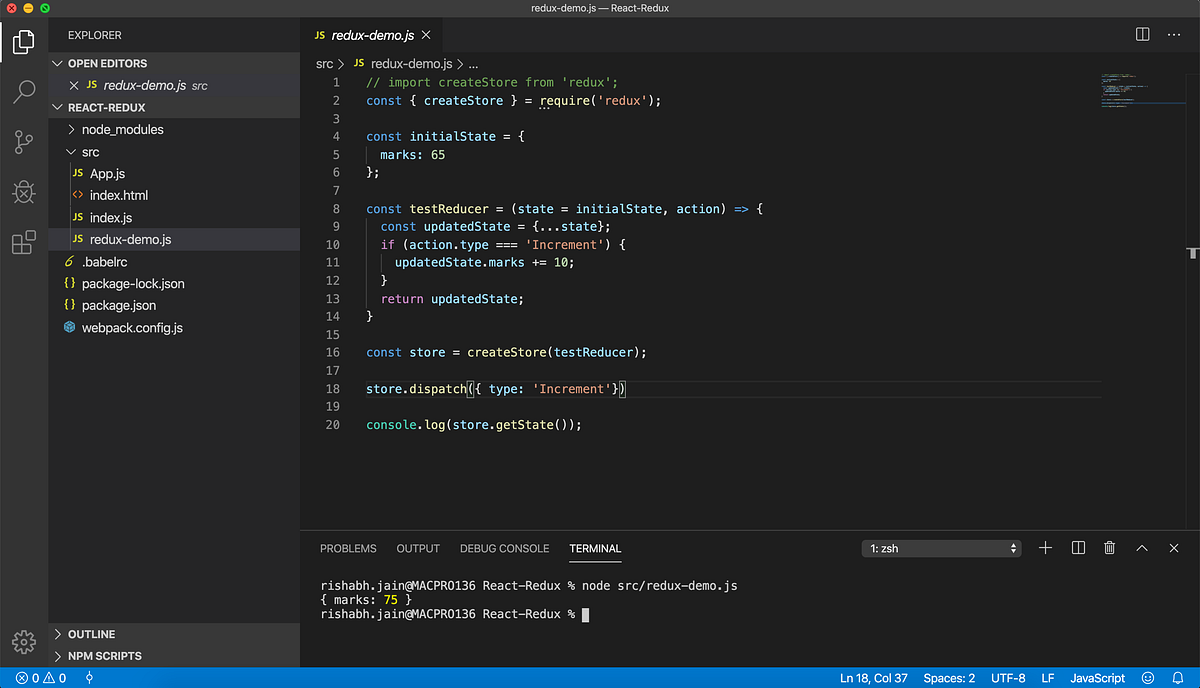Open the Run and Debug view
The image size is (1200, 688).
click(24, 192)
